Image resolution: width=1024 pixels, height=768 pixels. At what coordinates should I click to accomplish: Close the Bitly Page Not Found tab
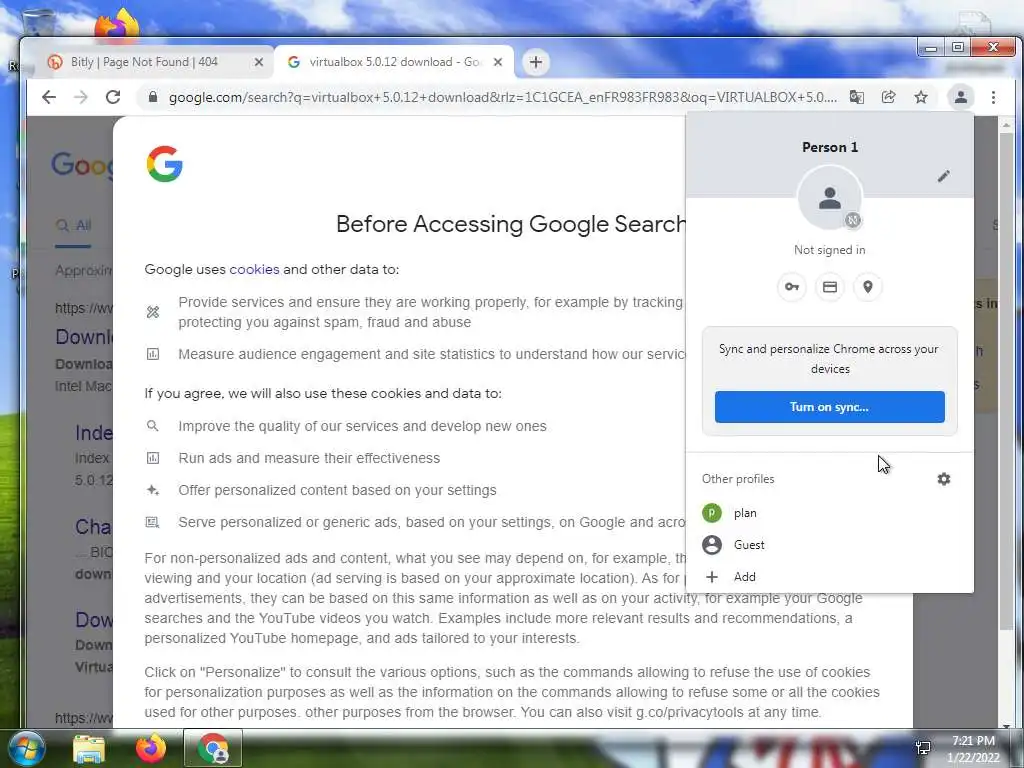click(259, 62)
